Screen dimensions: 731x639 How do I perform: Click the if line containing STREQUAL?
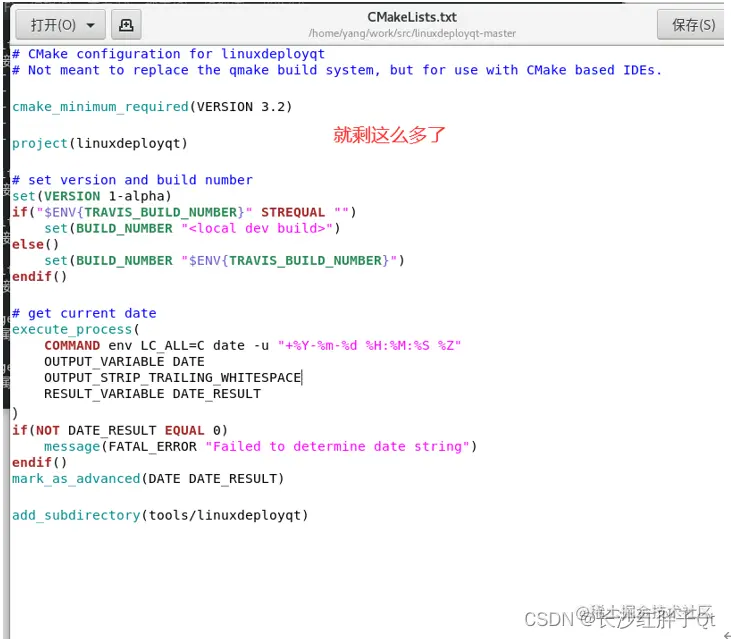point(184,212)
